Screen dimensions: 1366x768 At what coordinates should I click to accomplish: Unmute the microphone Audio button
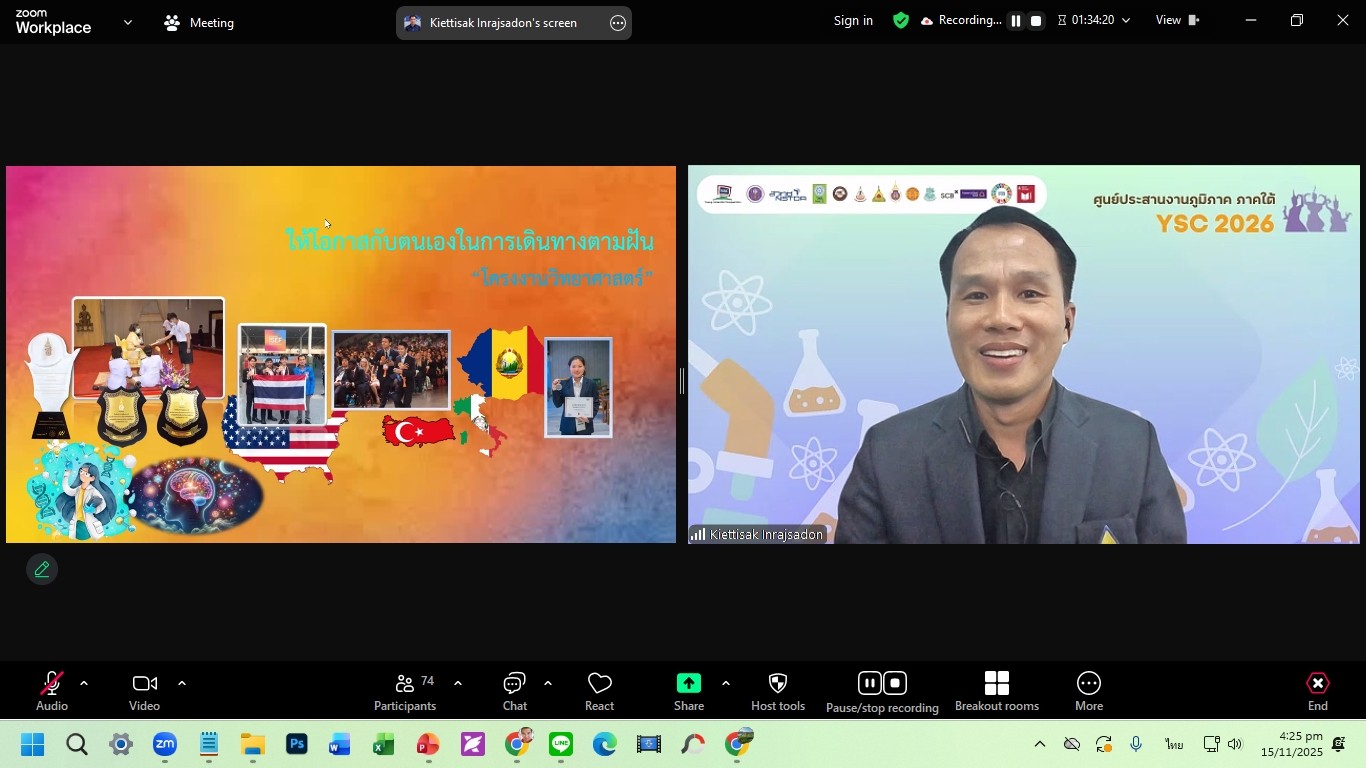(x=52, y=691)
